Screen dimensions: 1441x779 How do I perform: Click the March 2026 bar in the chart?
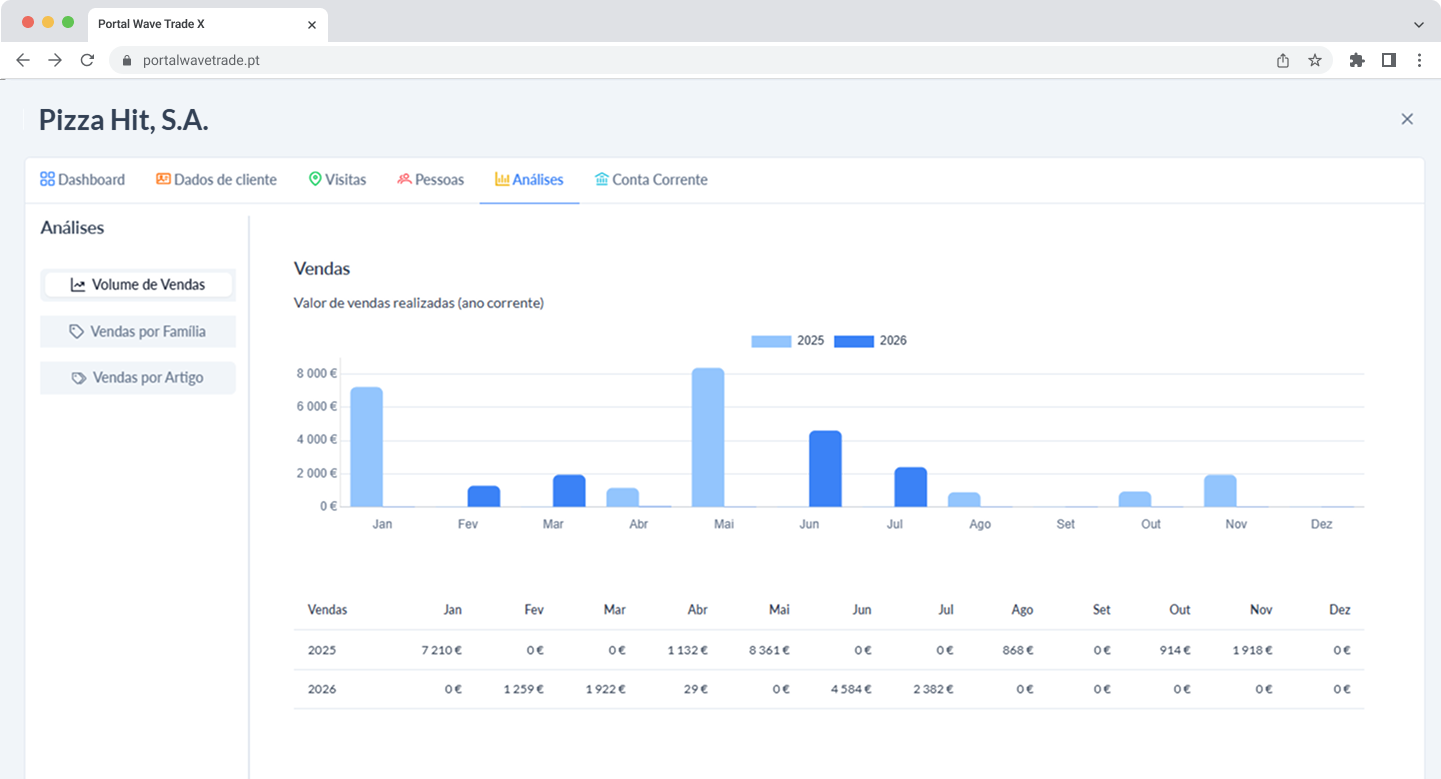click(x=569, y=491)
